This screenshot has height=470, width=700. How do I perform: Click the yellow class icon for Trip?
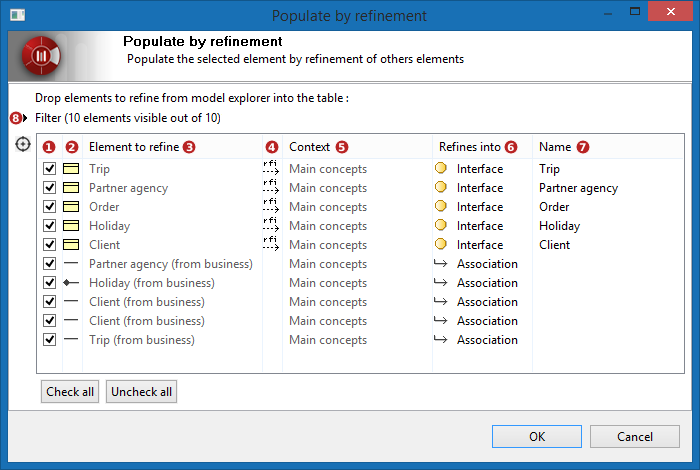pyautogui.click(x=71, y=169)
